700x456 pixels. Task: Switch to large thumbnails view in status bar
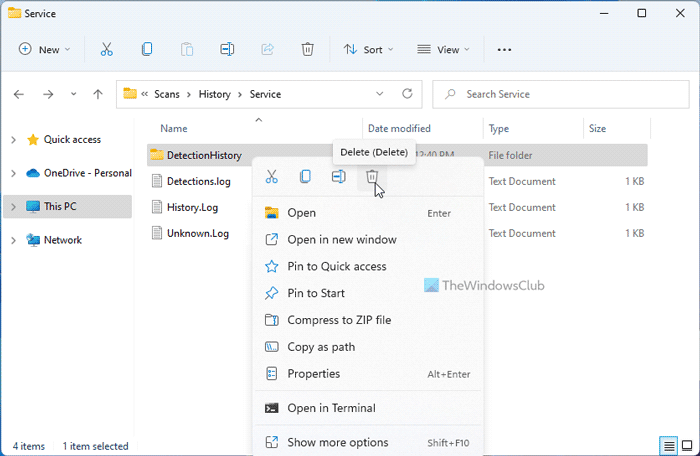click(x=688, y=446)
